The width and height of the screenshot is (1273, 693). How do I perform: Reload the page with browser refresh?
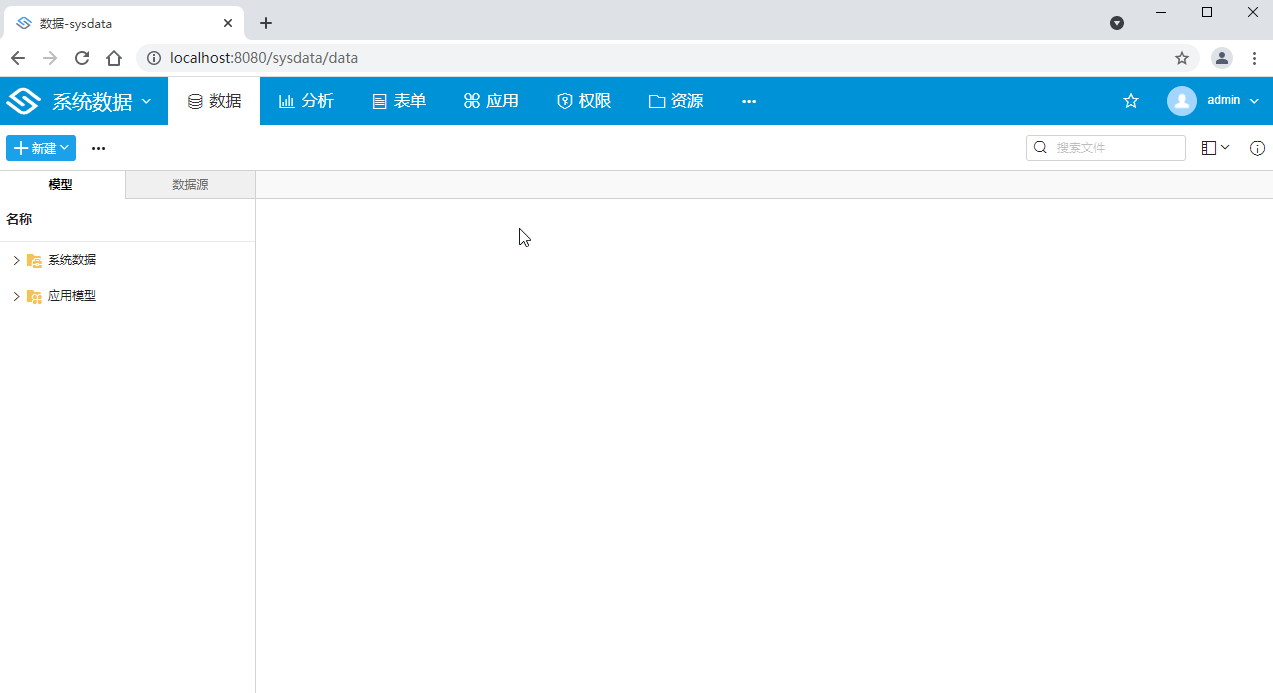(x=82, y=58)
